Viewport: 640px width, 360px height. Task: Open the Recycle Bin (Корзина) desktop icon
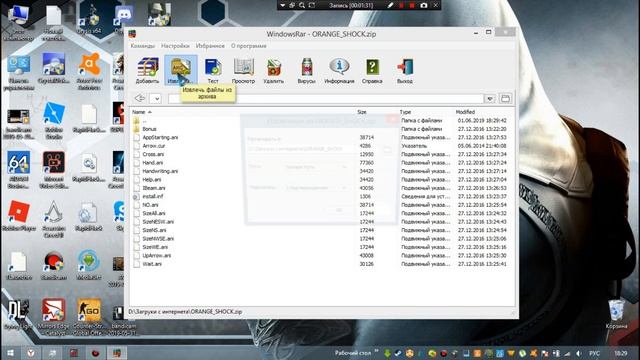[x=616, y=313]
